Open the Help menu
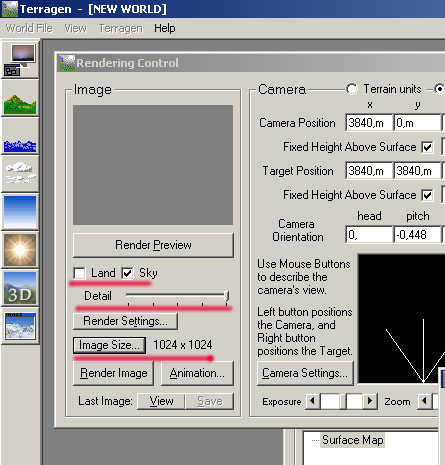The width and height of the screenshot is (445, 465). [x=165, y=28]
